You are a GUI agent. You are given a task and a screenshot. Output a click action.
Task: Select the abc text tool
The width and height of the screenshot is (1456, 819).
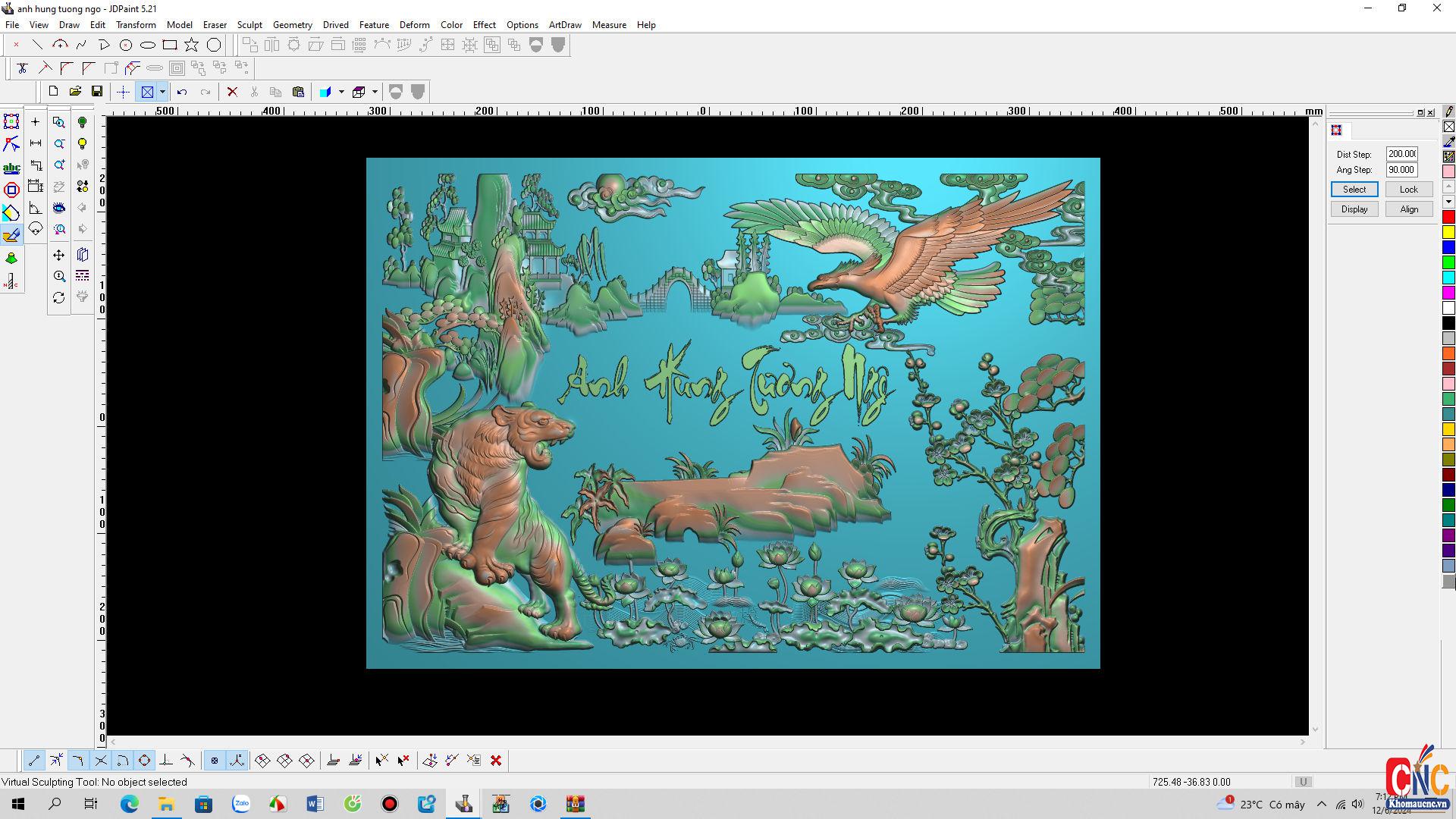click(11, 168)
